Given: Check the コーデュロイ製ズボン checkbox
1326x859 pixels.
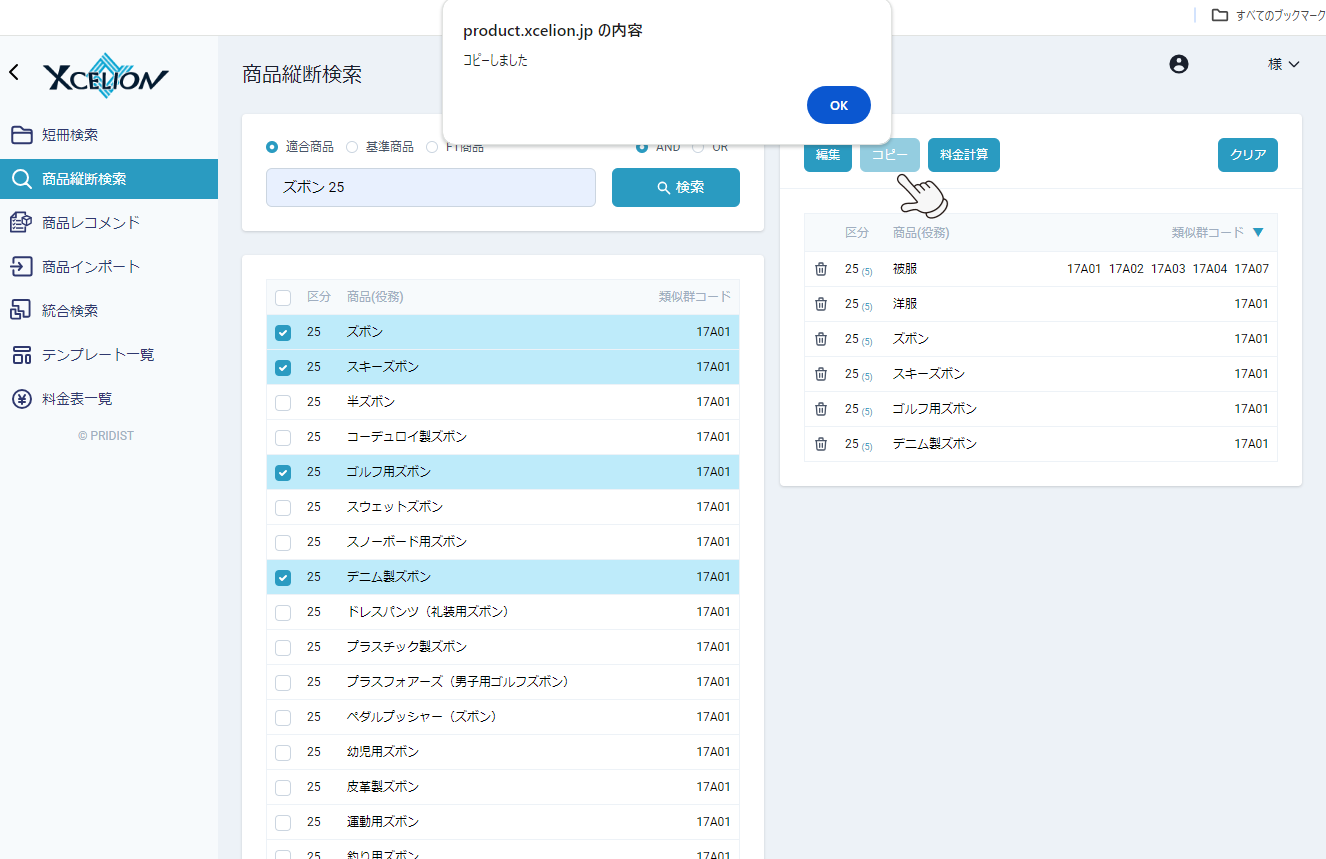Looking at the screenshot, I should (283, 437).
